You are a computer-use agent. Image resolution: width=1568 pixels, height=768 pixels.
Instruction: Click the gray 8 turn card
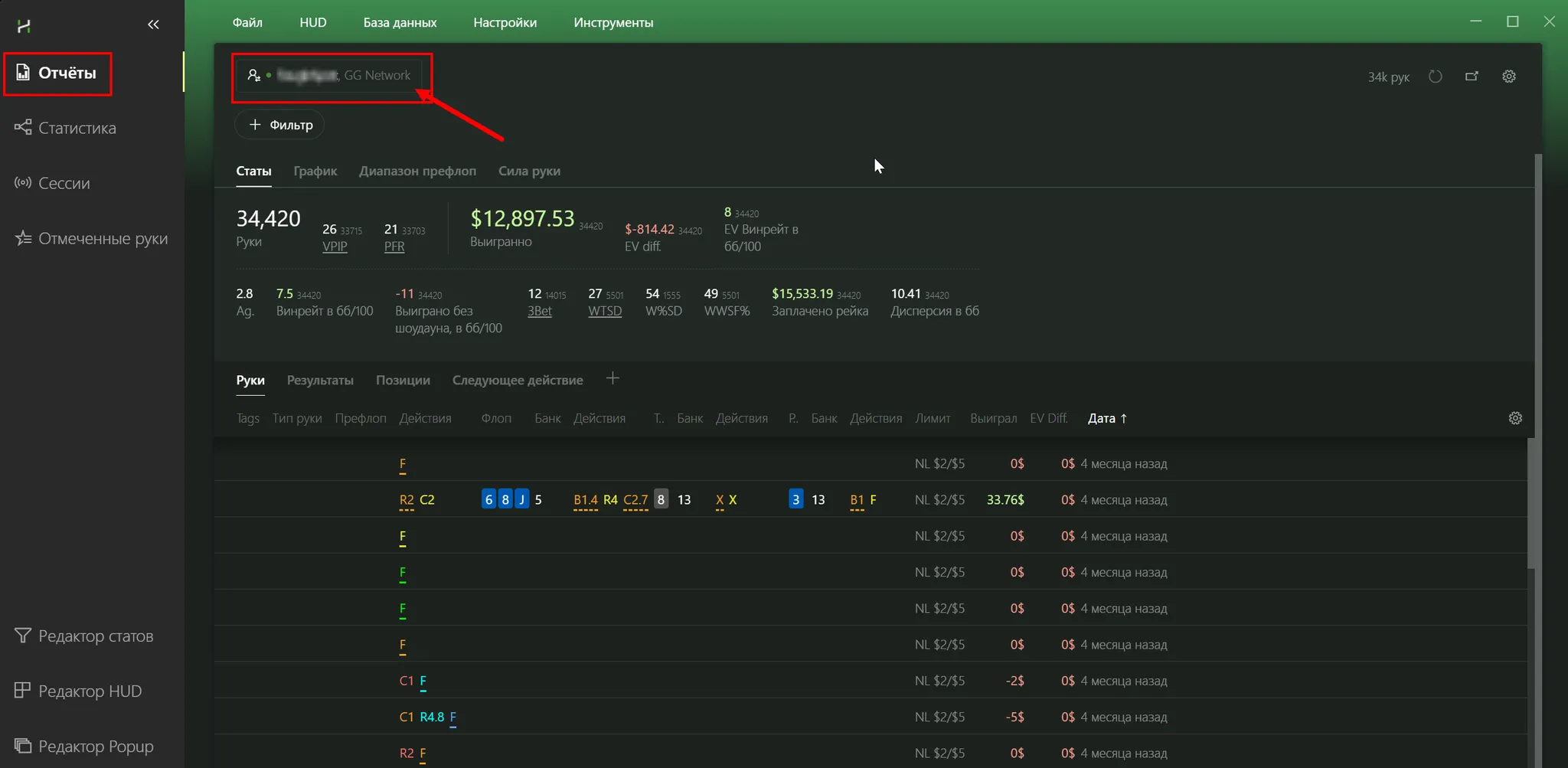[661, 499]
